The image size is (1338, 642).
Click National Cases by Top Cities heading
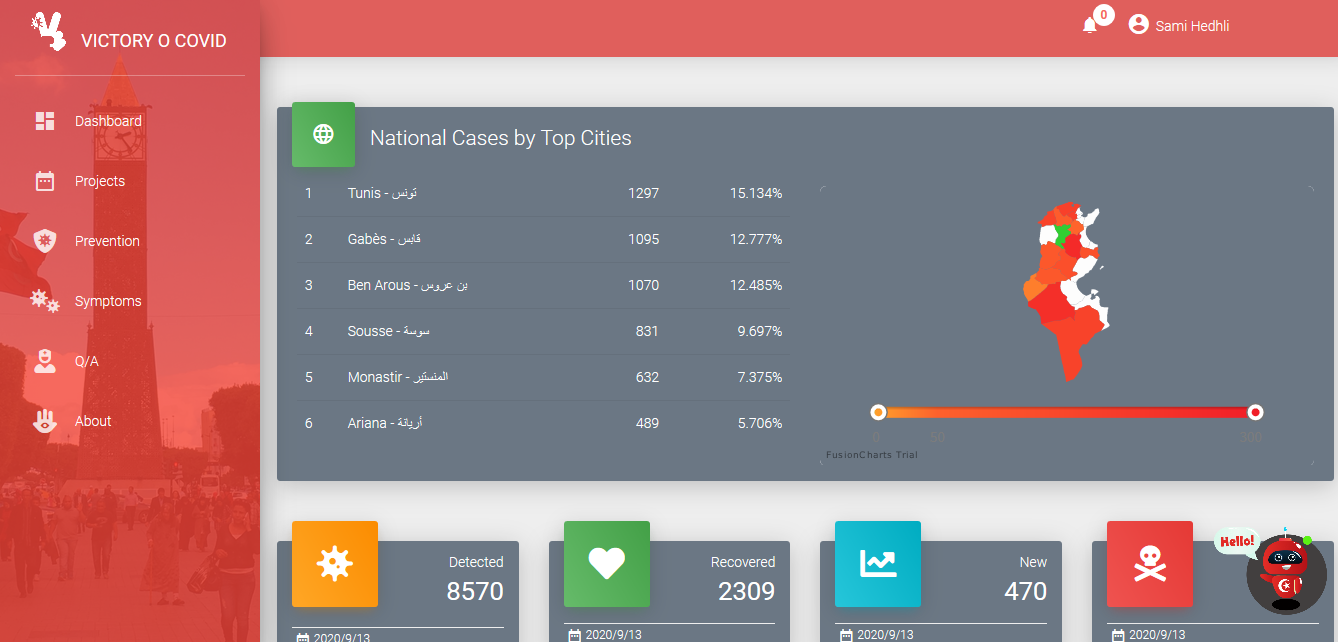tap(501, 138)
